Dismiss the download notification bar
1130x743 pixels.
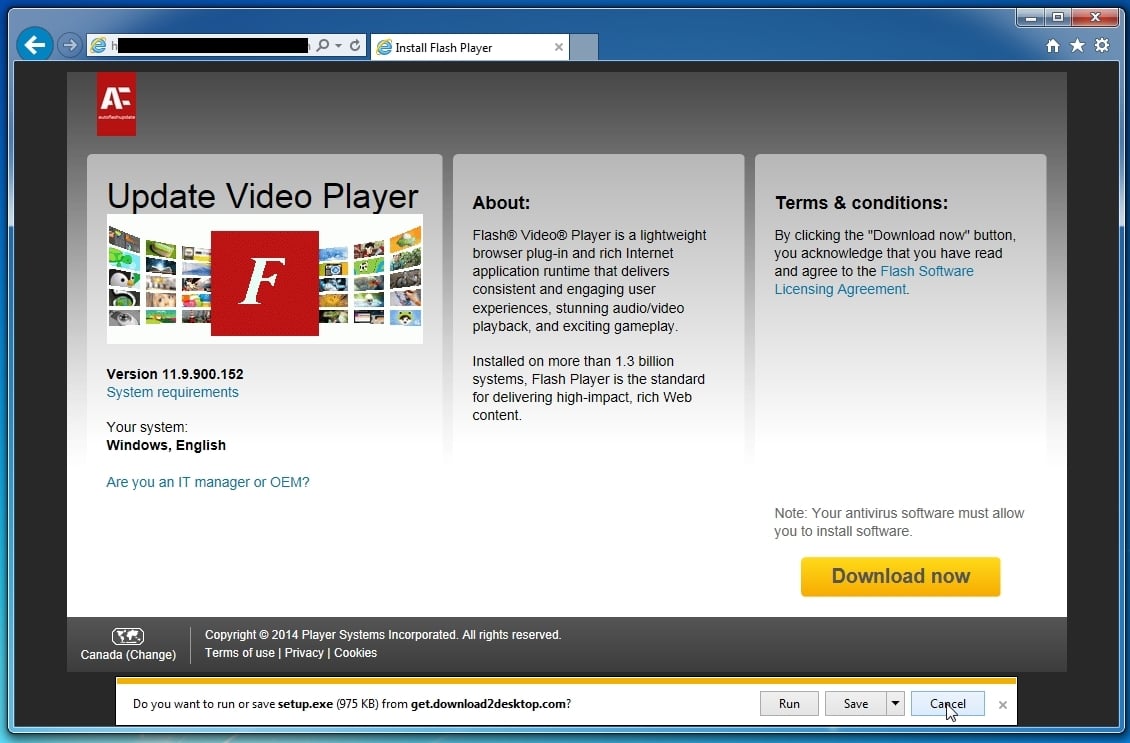pyautogui.click(x=1002, y=705)
